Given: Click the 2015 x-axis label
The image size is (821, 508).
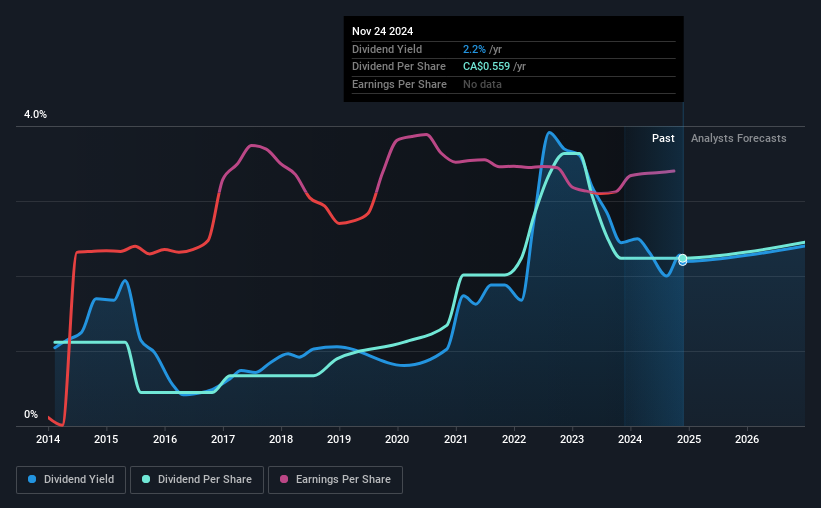Looking at the screenshot, I should pos(106,439).
